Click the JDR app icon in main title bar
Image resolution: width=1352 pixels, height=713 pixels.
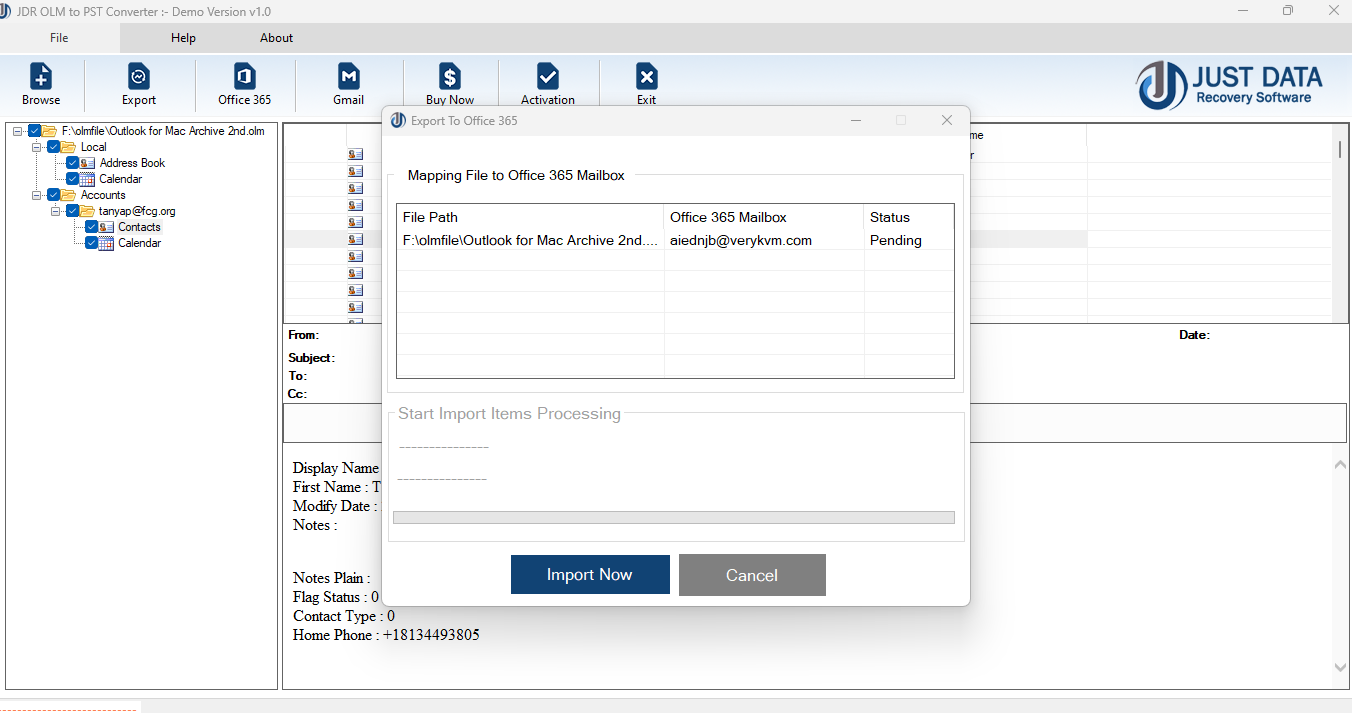6,11
